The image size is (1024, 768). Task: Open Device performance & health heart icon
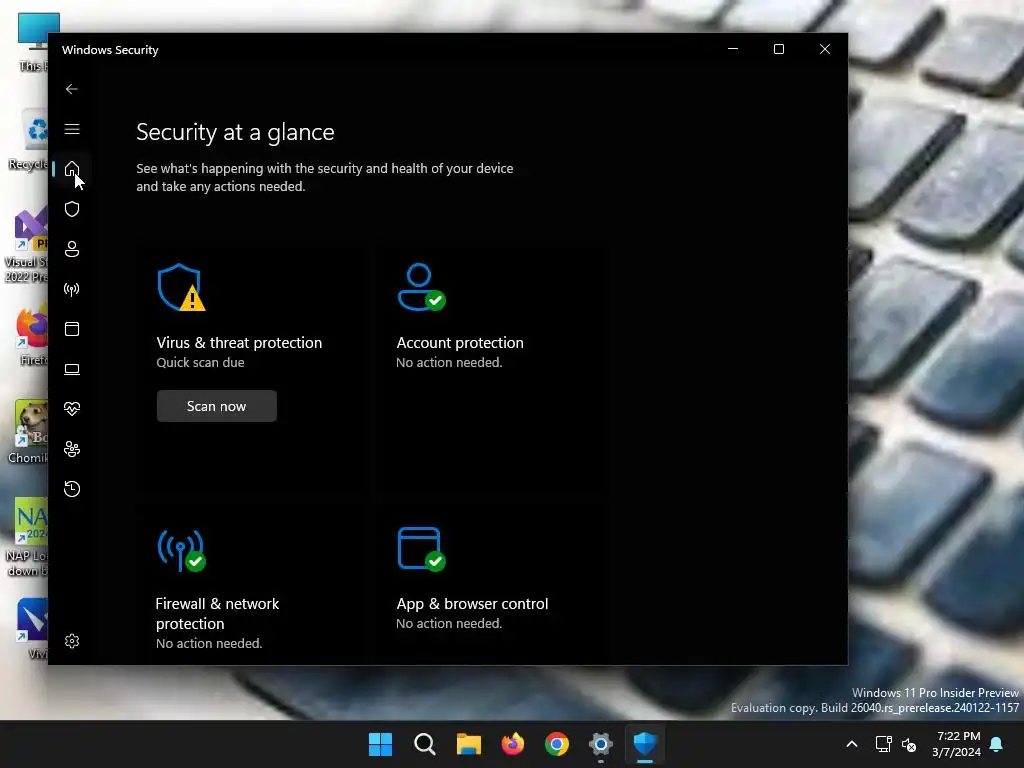coord(72,409)
